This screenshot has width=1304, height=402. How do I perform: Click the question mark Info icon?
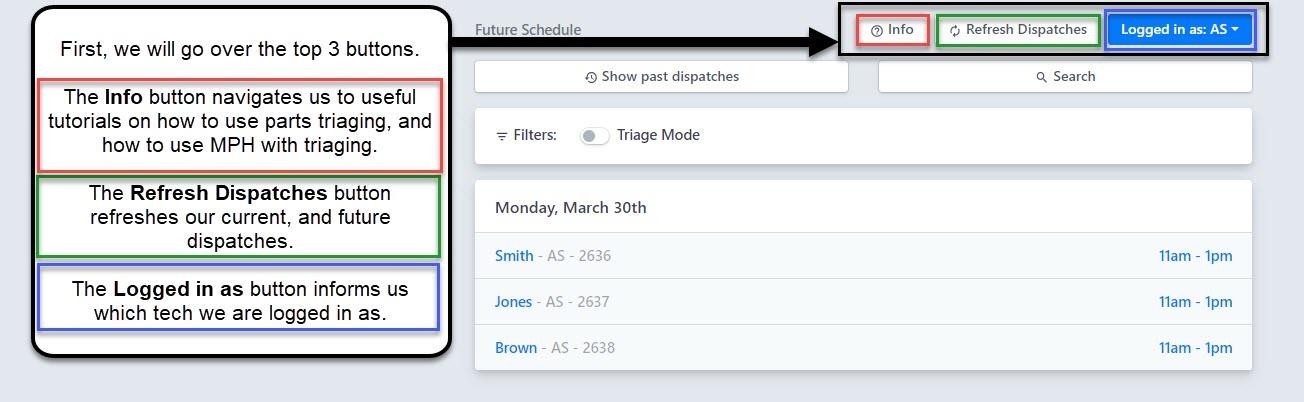point(877,31)
